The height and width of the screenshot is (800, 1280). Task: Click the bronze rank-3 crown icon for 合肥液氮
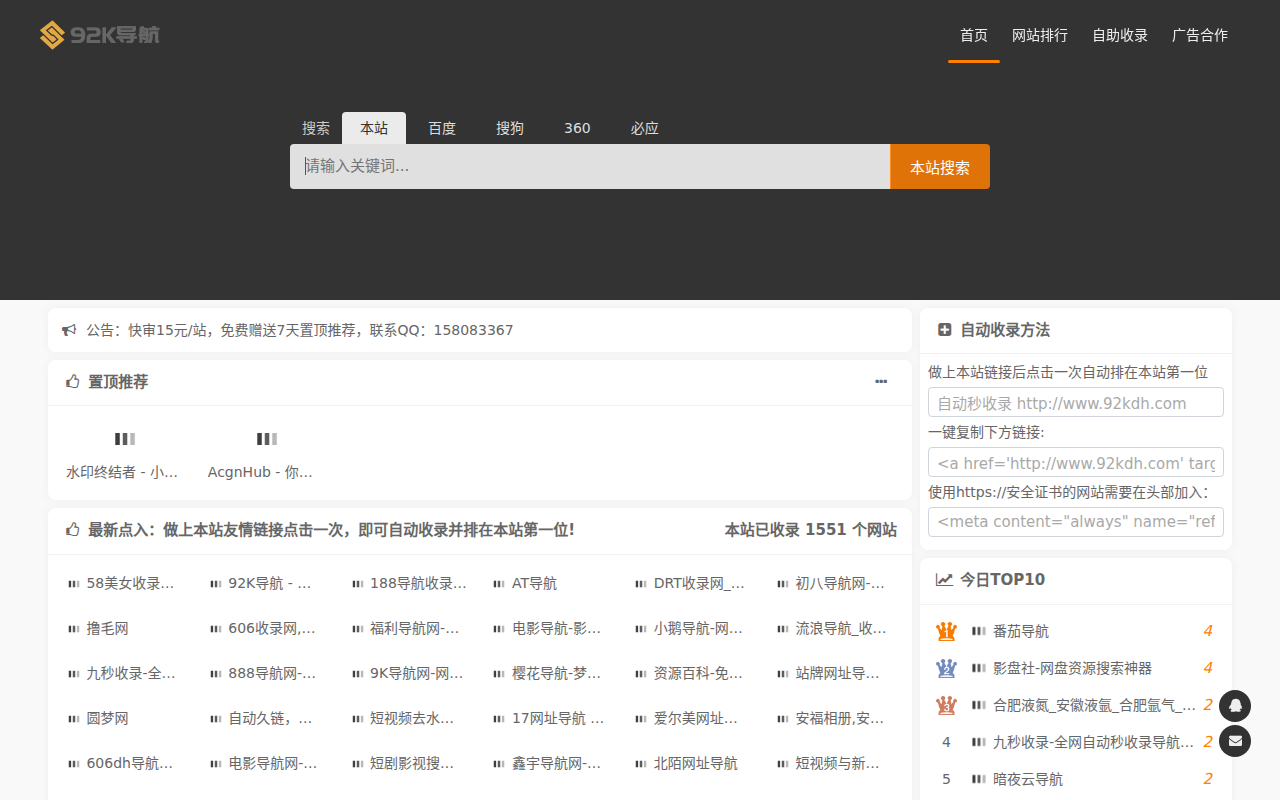pos(946,705)
